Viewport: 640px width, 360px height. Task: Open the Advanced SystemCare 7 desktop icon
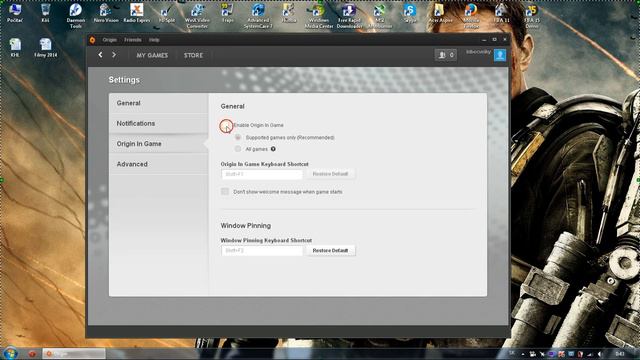pos(258,16)
